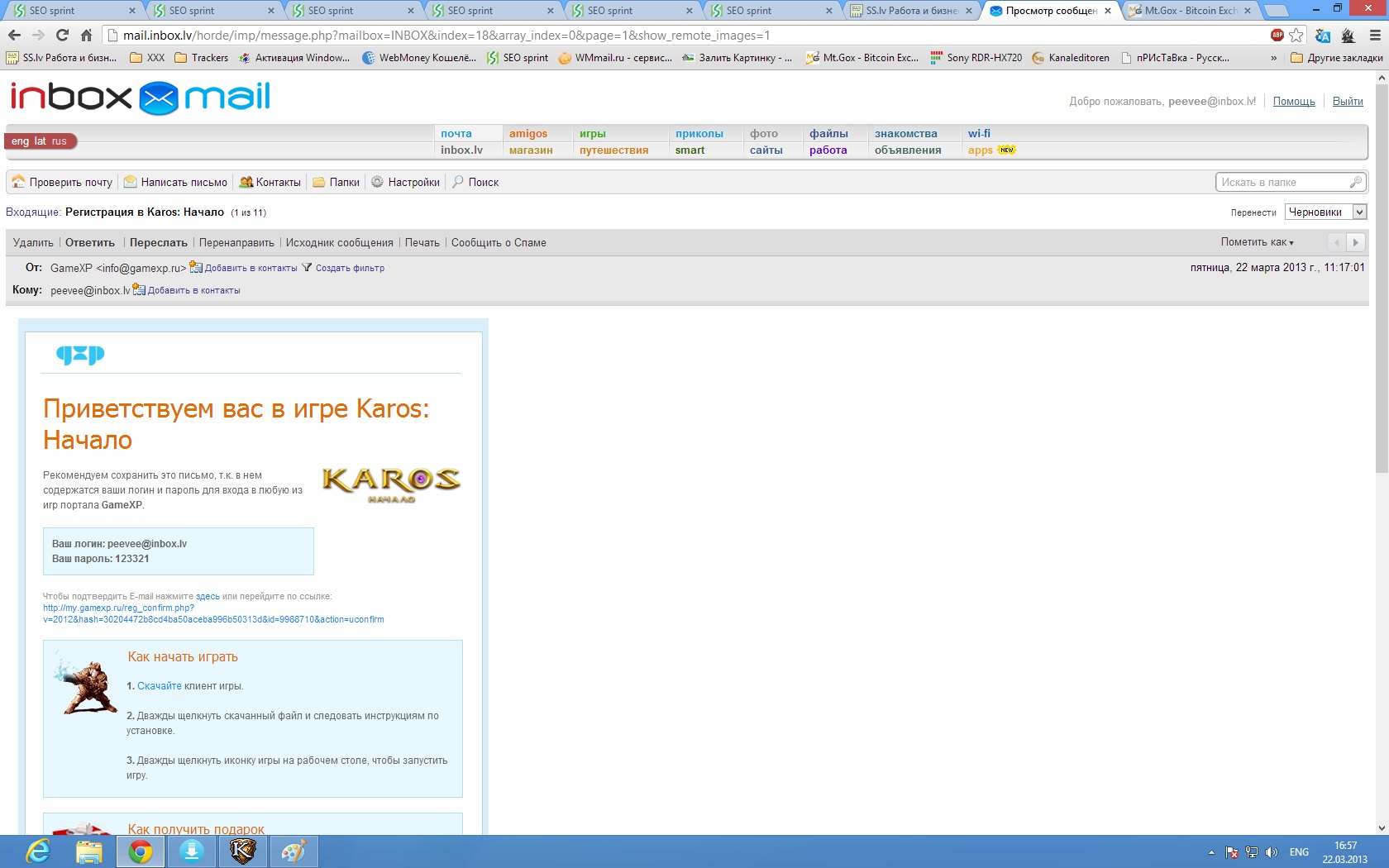Viewport: 1389px width, 868px height.
Task: Click Написать письмо to compose
Action: point(176,182)
